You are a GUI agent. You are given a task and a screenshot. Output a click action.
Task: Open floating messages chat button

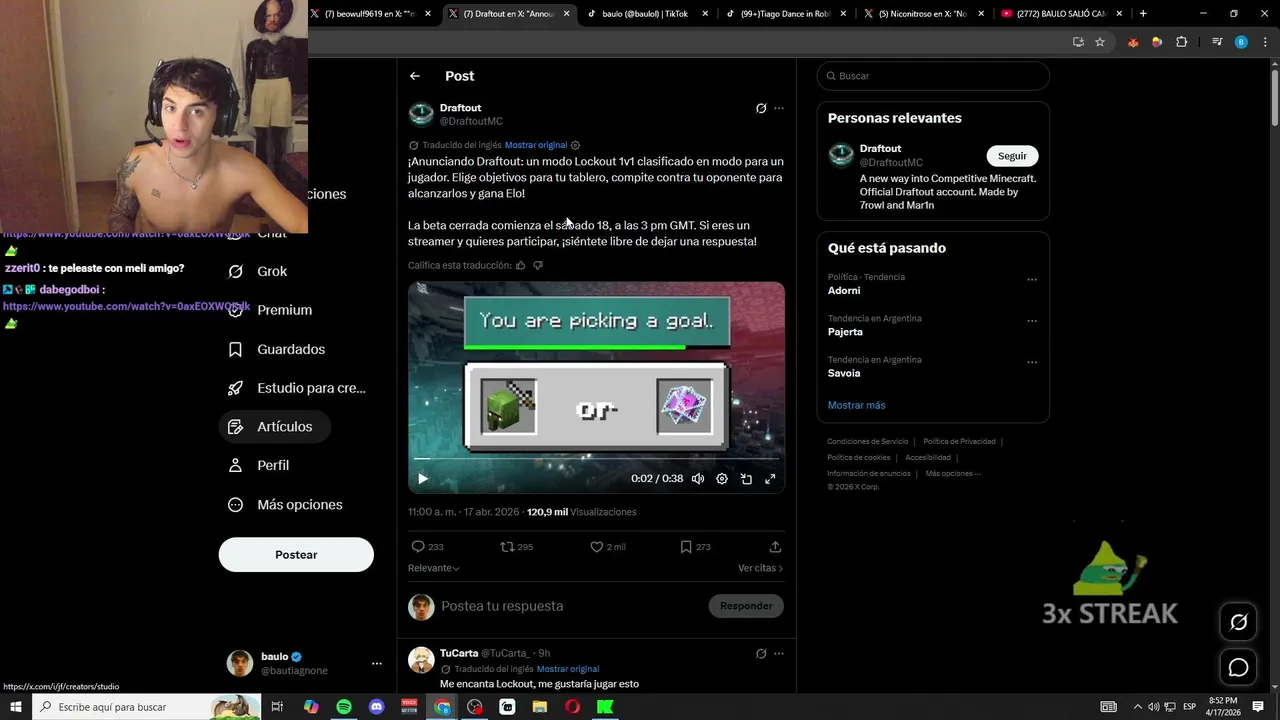pos(1238,667)
